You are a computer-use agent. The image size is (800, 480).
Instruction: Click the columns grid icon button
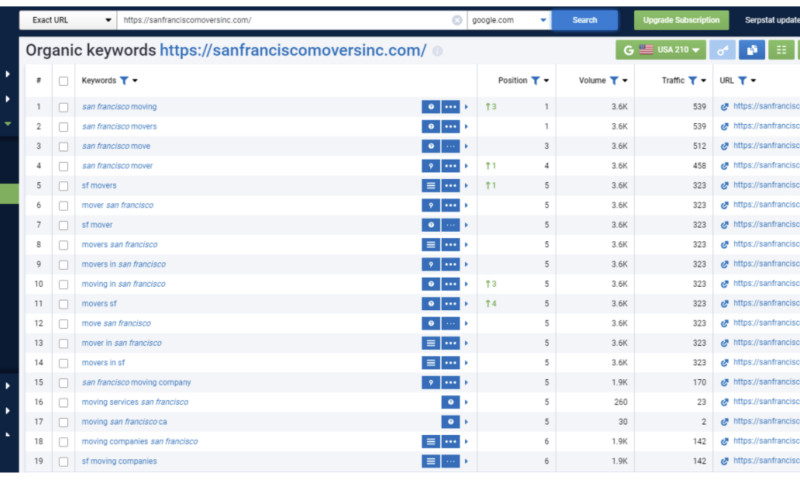tap(781, 50)
